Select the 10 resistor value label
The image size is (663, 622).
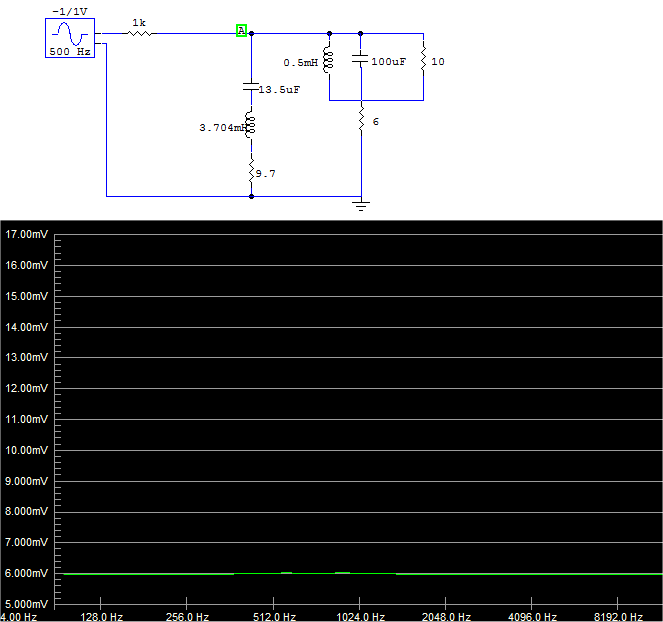tap(438, 62)
